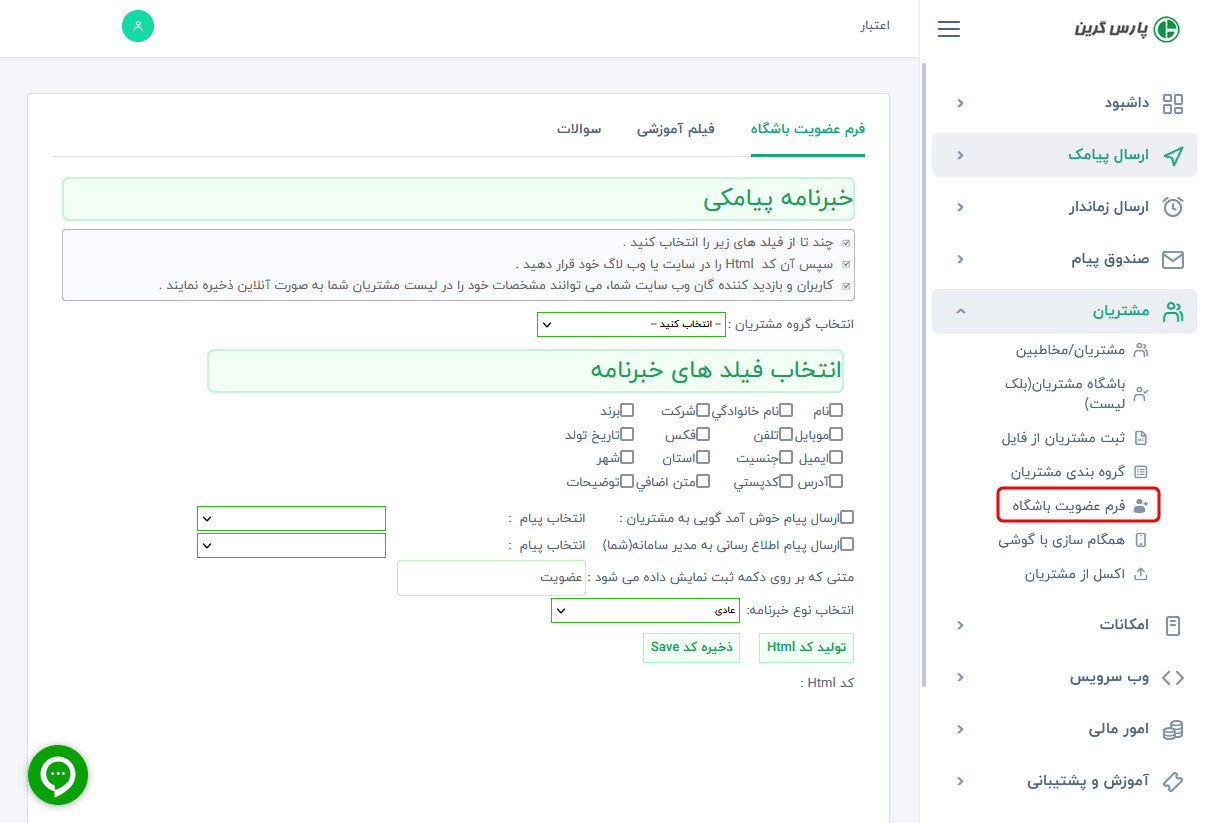Open the green chat support bubble
Screen dimensions: 1205x823
[x=58, y=774]
